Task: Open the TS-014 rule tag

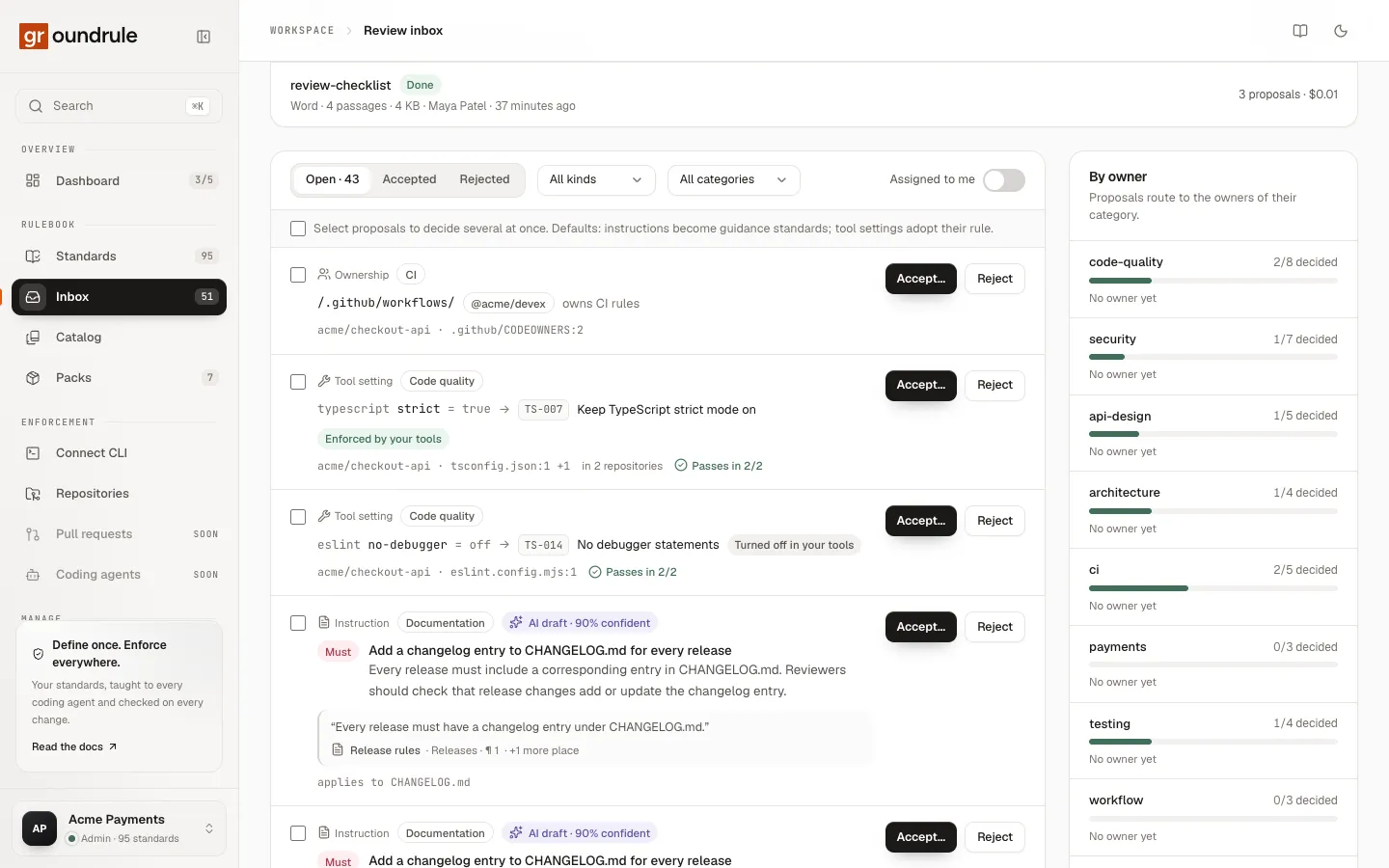Action: click(543, 545)
